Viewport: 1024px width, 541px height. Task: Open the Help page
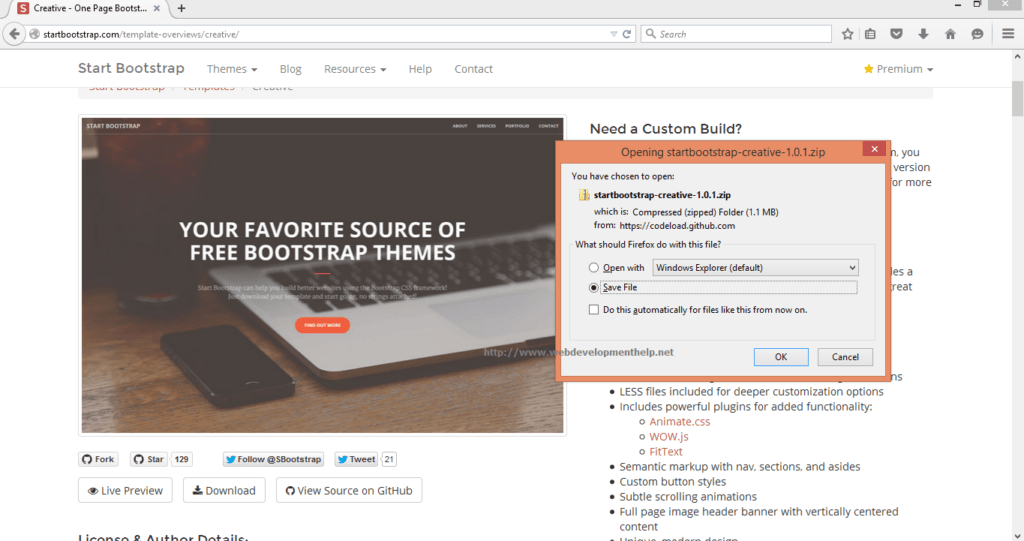click(420, 69)
